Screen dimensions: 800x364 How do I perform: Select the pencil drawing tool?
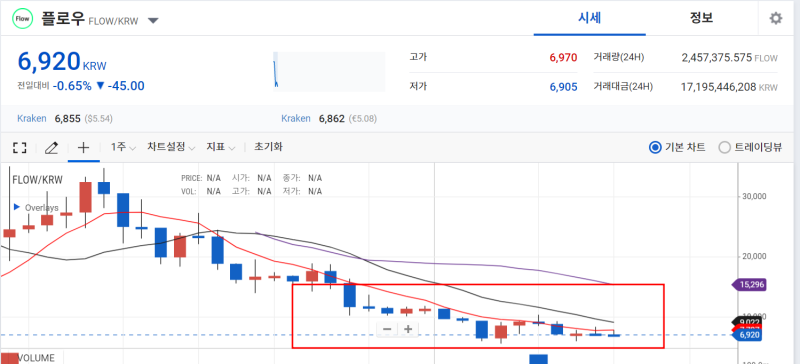coord(52,148)
